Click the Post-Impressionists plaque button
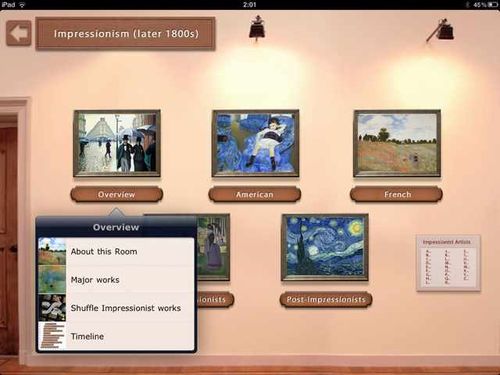Screen dimensions: 500x375 [326, 299]
